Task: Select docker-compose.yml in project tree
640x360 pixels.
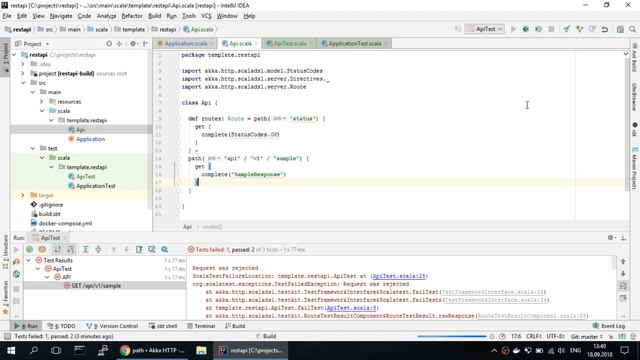Action: 65,224
